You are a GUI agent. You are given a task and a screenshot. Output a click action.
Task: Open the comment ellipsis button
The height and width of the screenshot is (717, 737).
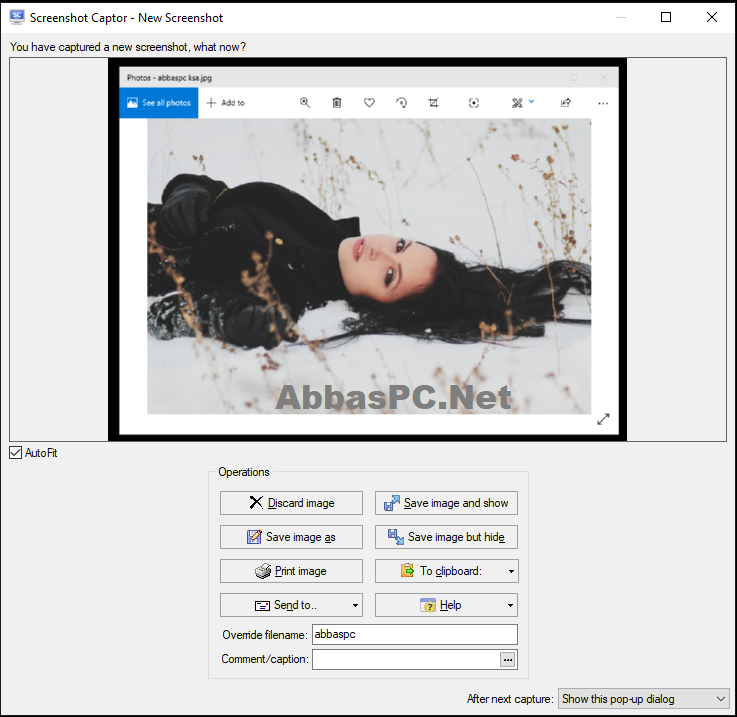[508, 660]
